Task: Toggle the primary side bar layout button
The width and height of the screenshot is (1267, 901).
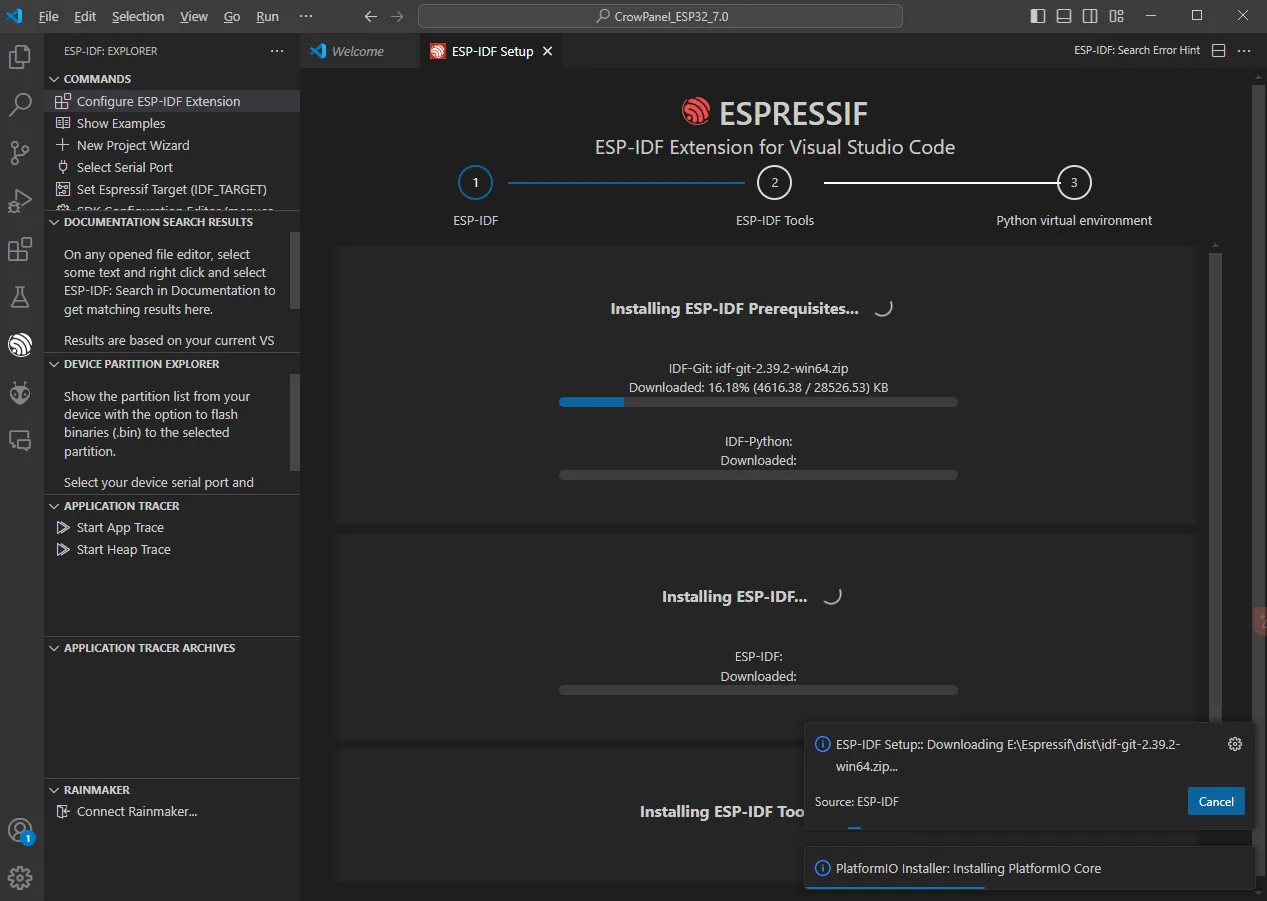Action: 1038,16
